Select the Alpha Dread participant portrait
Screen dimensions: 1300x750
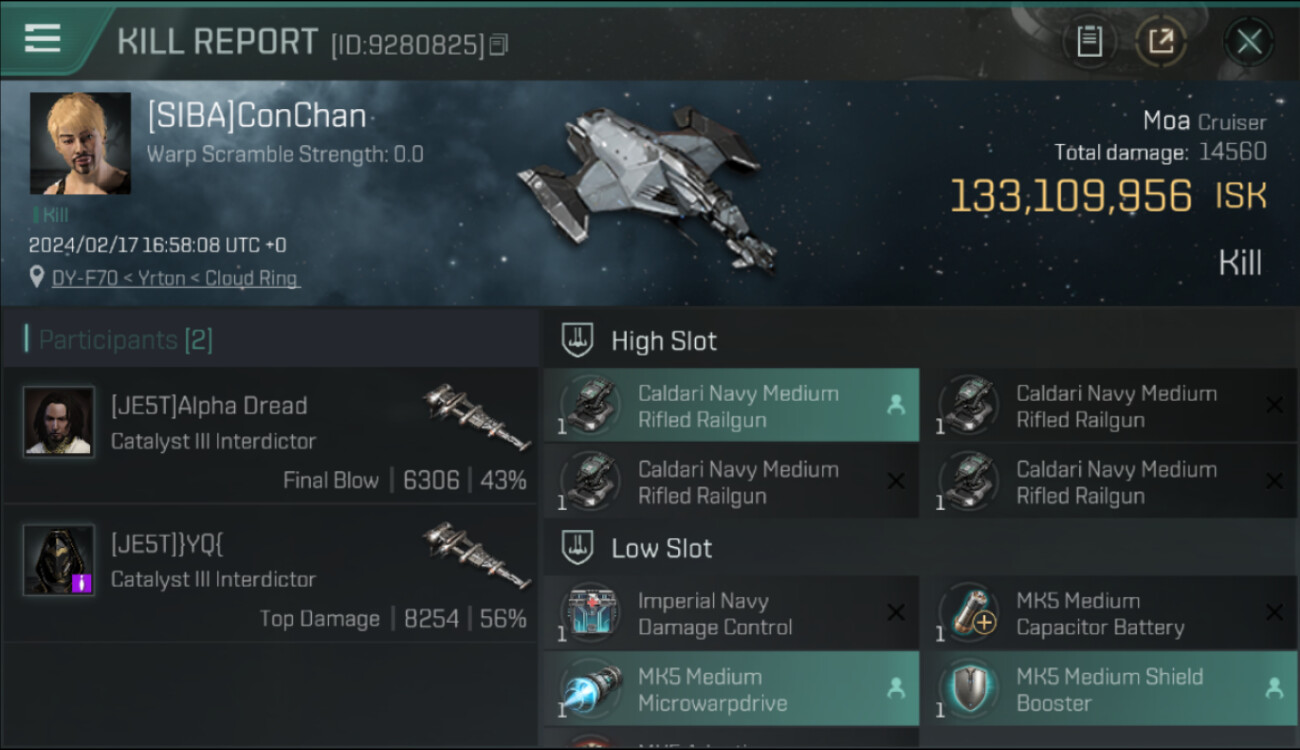tap(59, 421)
